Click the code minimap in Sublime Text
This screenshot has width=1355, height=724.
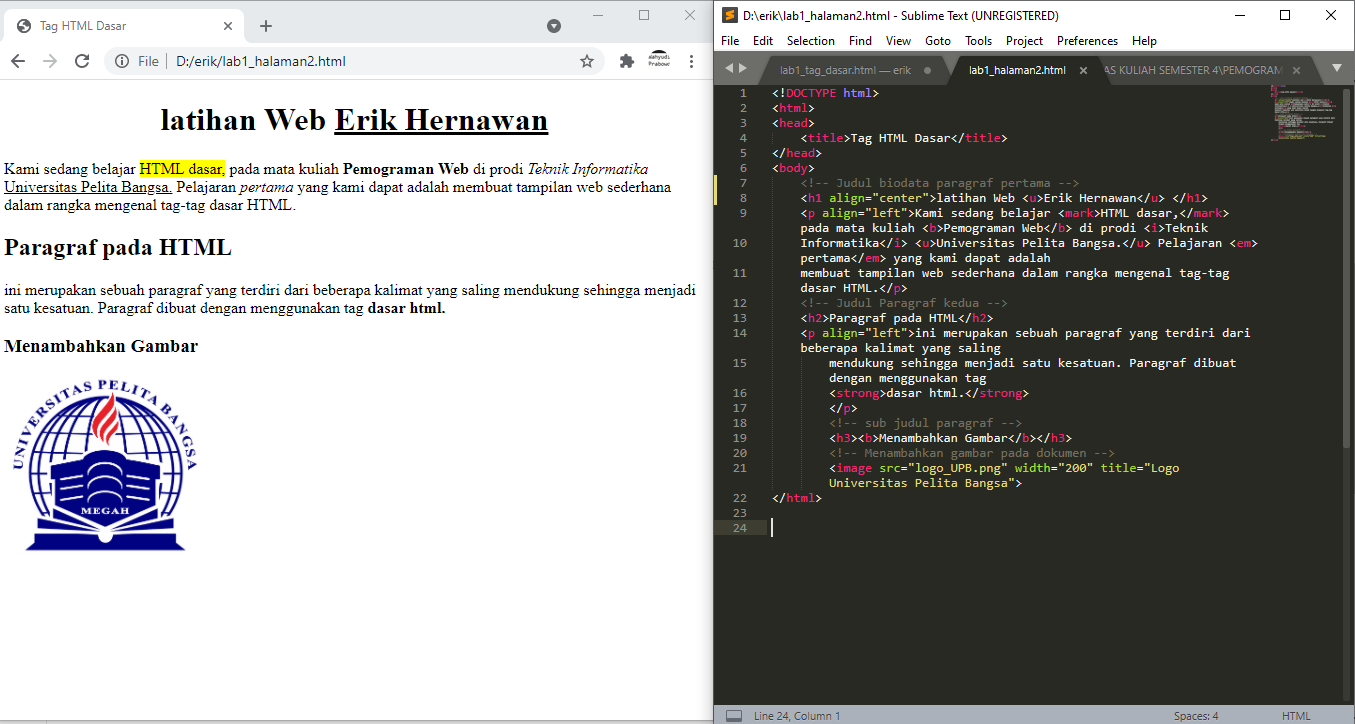(x=1305, y=110)
